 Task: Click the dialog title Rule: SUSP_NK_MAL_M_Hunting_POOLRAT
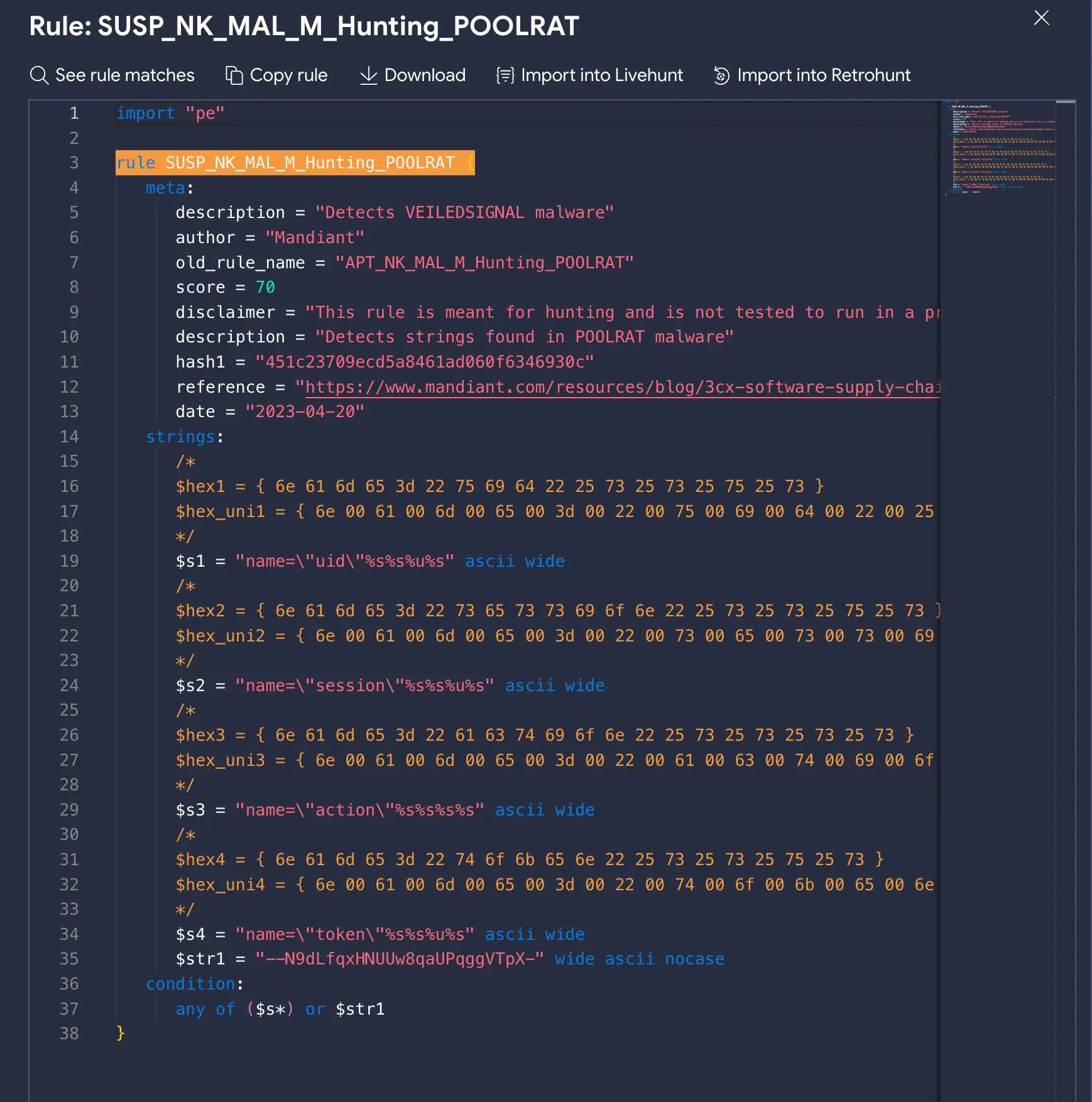(304, 26)
